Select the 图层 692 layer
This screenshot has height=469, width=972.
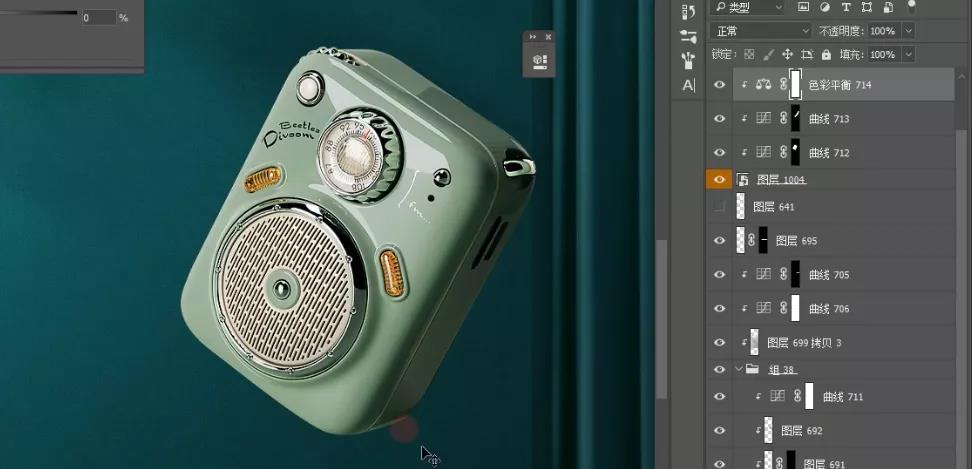[x=844, y=431]
